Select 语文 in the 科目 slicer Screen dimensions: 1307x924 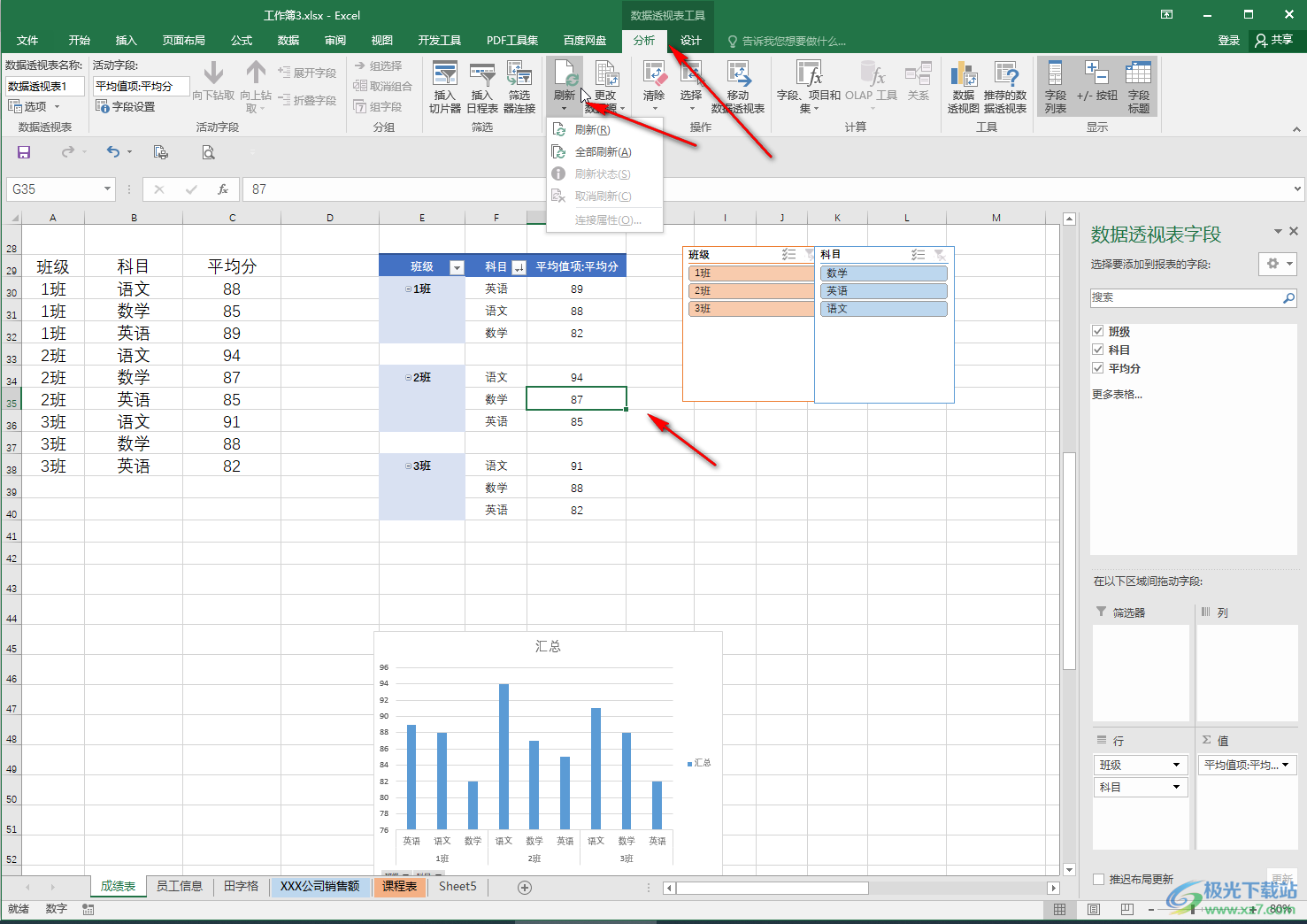884,309
